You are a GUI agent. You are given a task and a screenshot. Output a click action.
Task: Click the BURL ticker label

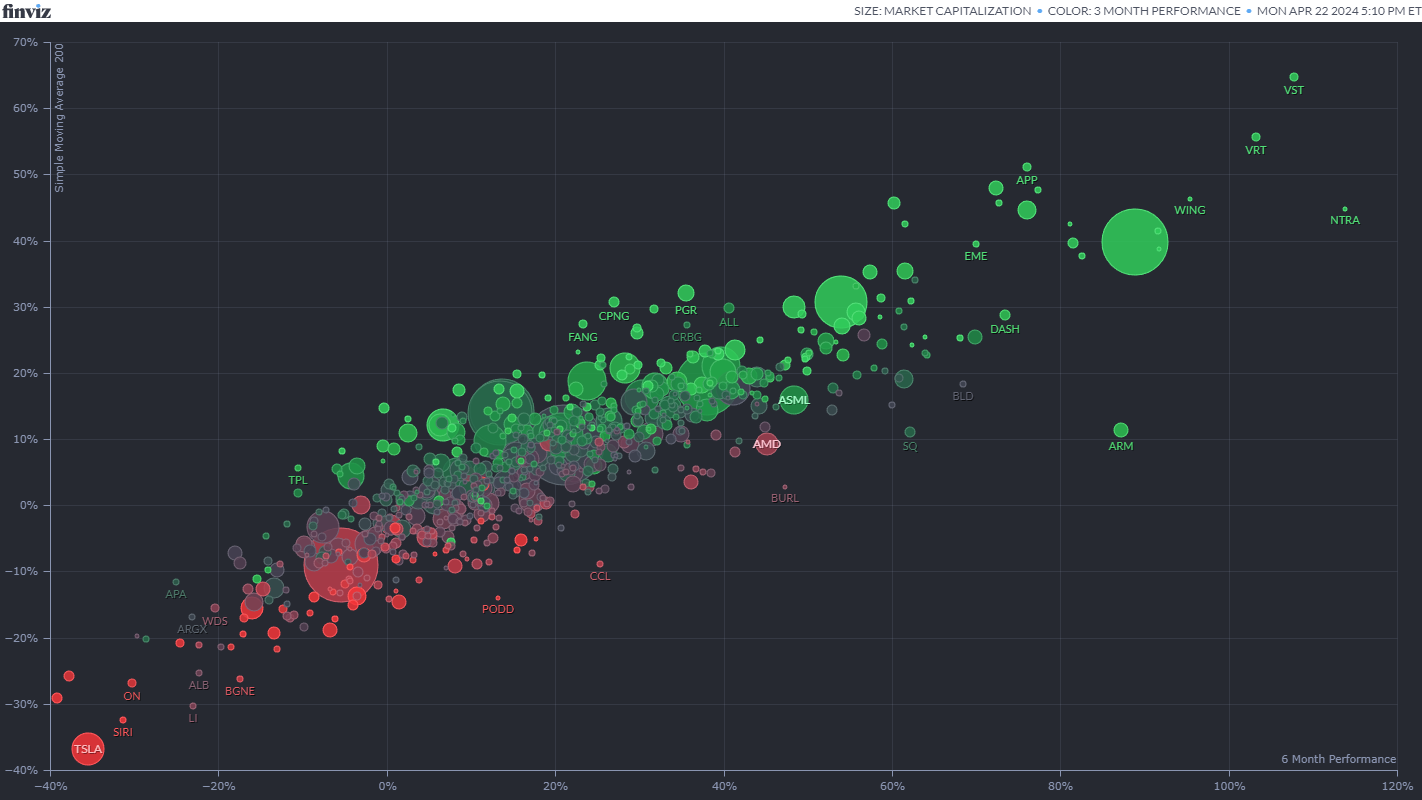click(x=785, y=498)
